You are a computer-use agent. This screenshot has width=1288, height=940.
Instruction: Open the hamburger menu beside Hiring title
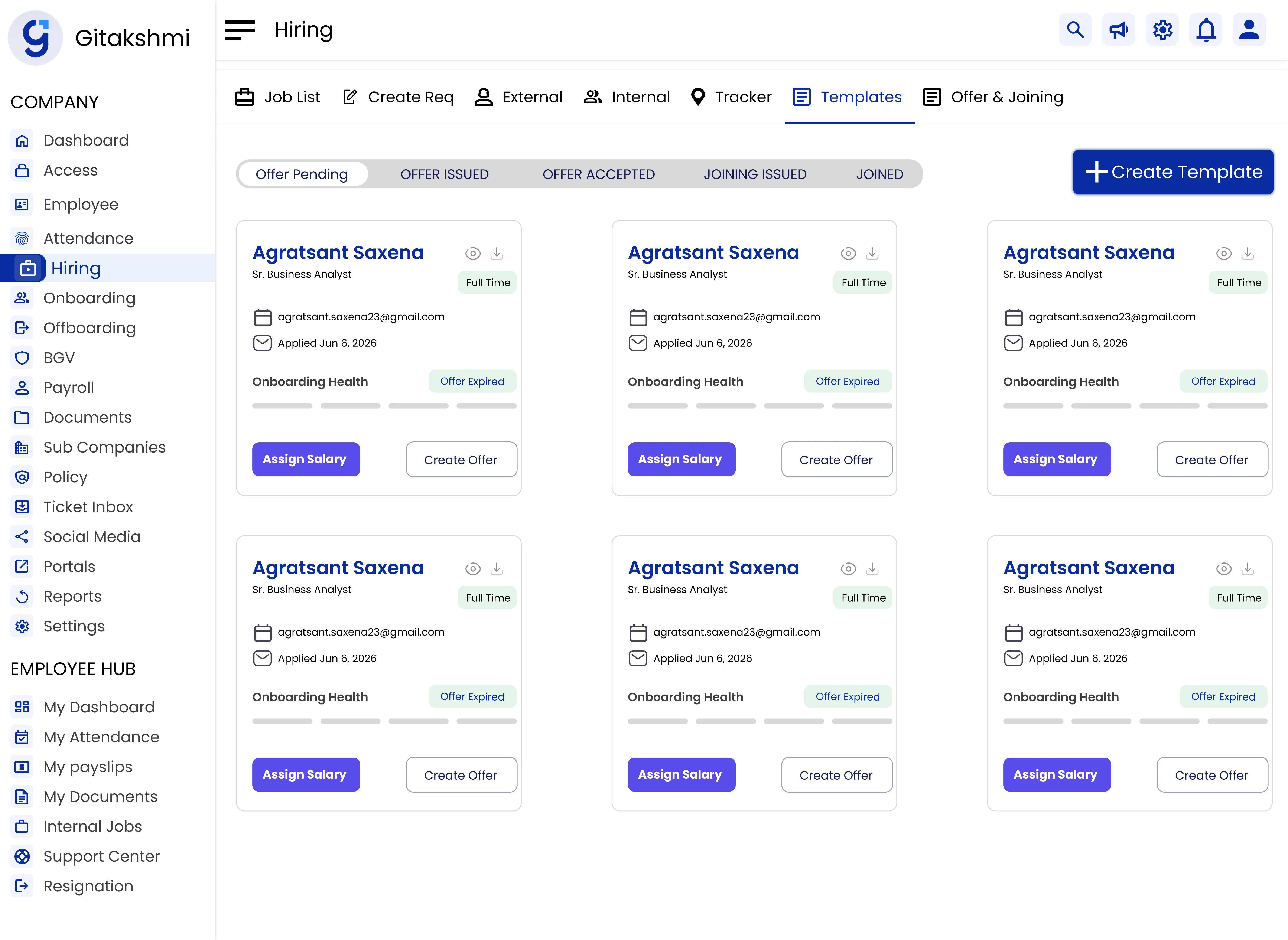point(240,30)
